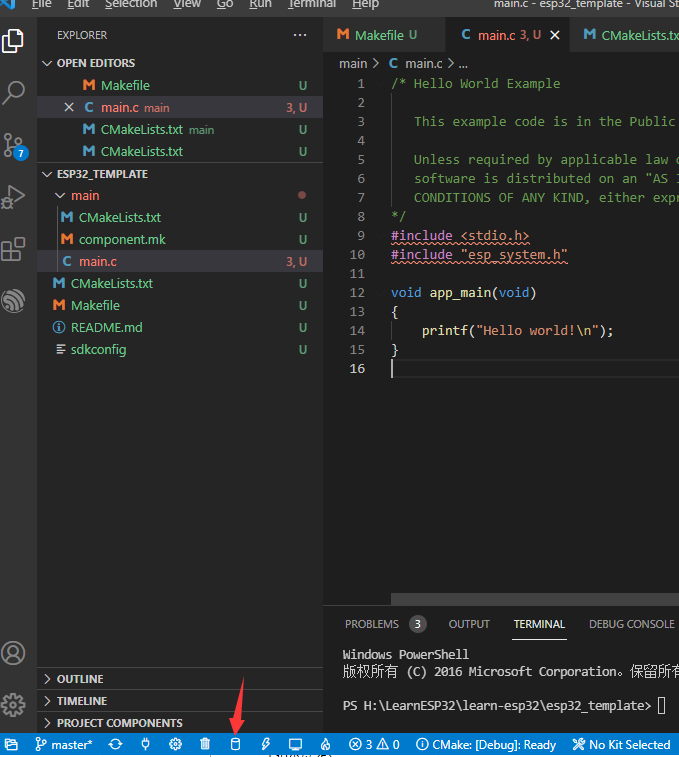Click the ESP-IDF project folder status icon

pyautogui.click(x=11, y=744)
